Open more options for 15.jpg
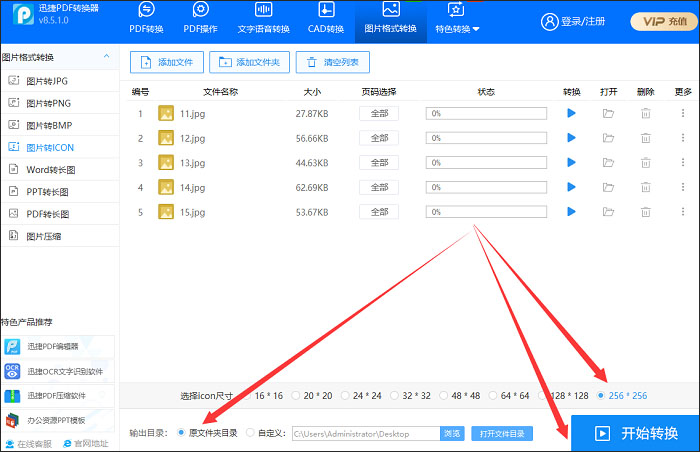Screen dimensions: 700x452 point(683,212)
